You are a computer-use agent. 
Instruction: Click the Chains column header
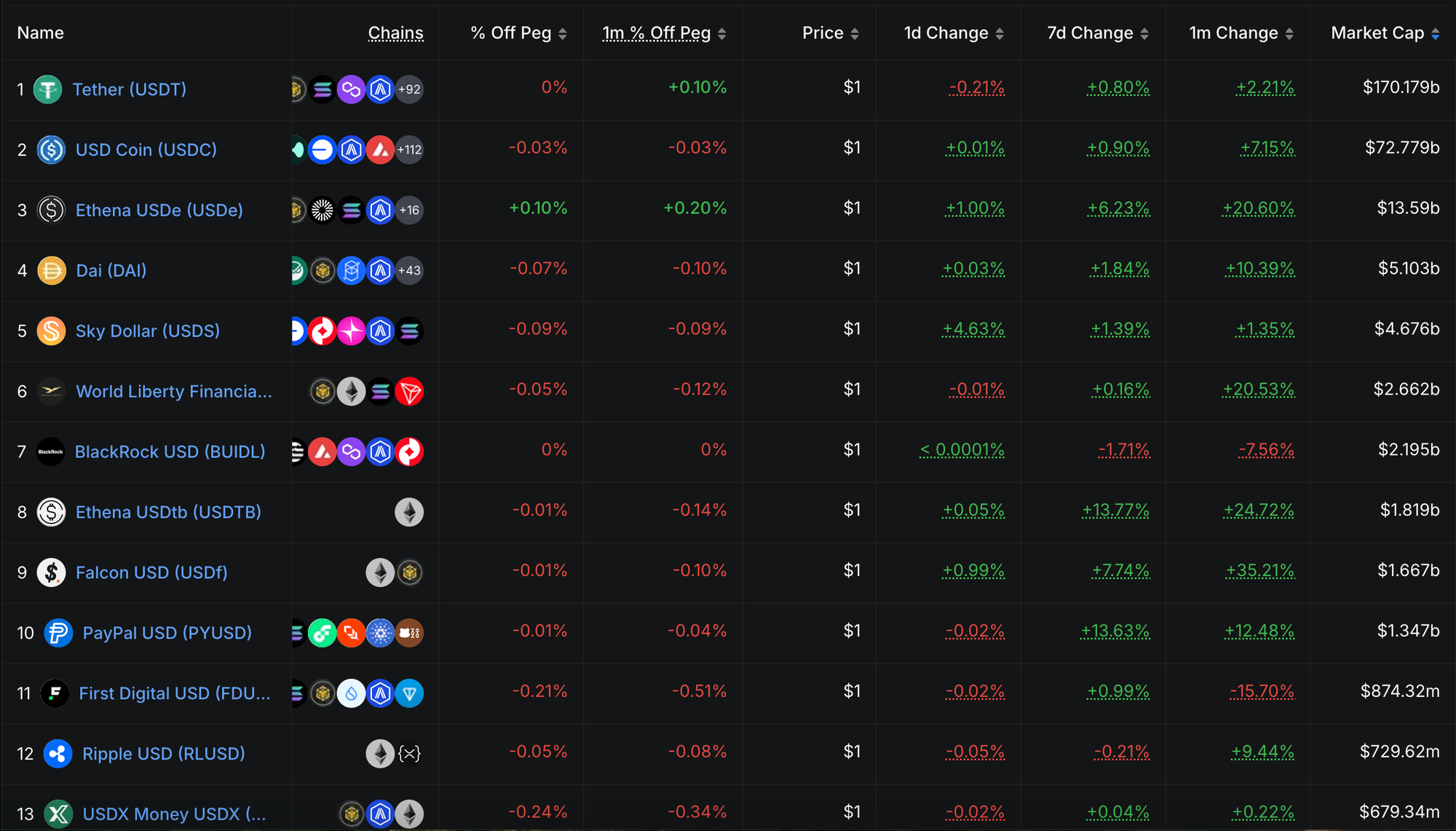[395, 34]
